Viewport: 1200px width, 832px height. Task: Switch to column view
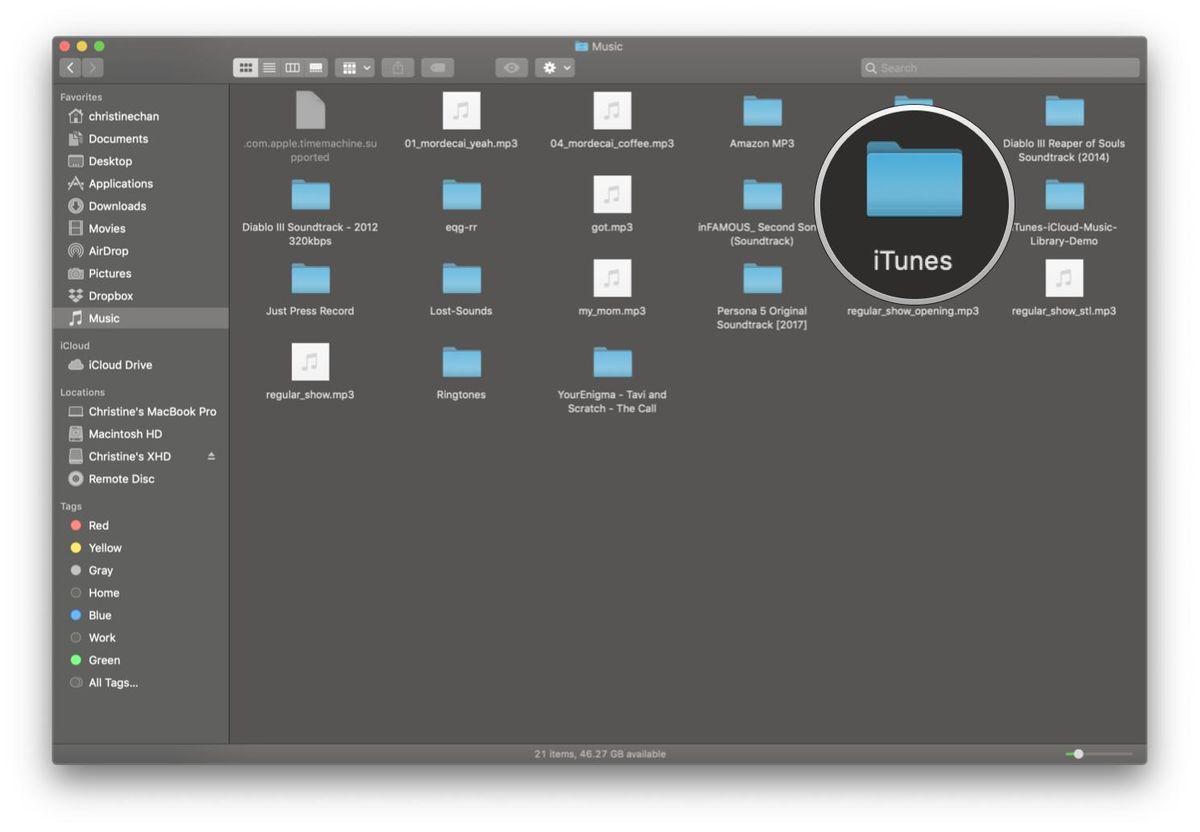click(x=292, y=67)
